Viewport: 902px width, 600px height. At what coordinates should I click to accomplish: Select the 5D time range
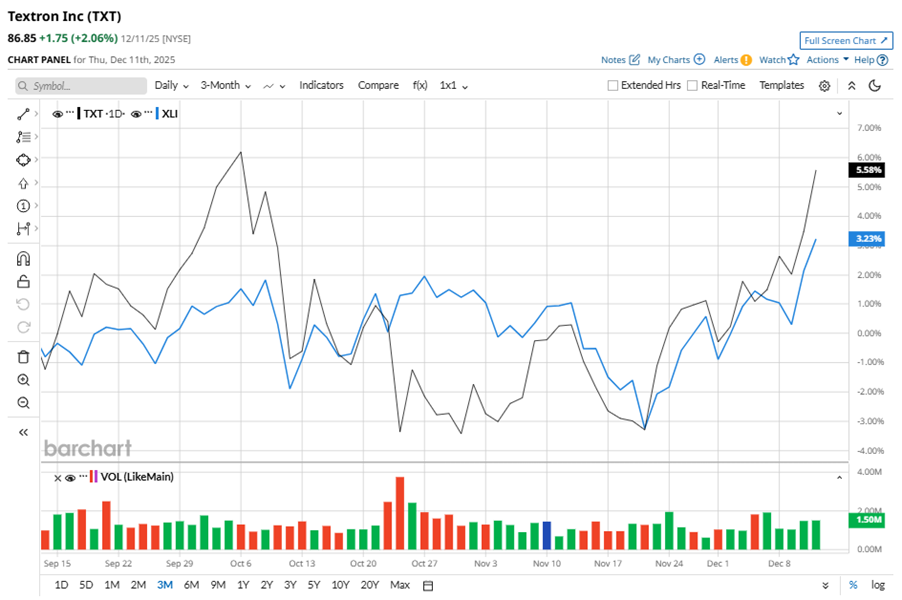pyautogui.click(x=86, y=585)
